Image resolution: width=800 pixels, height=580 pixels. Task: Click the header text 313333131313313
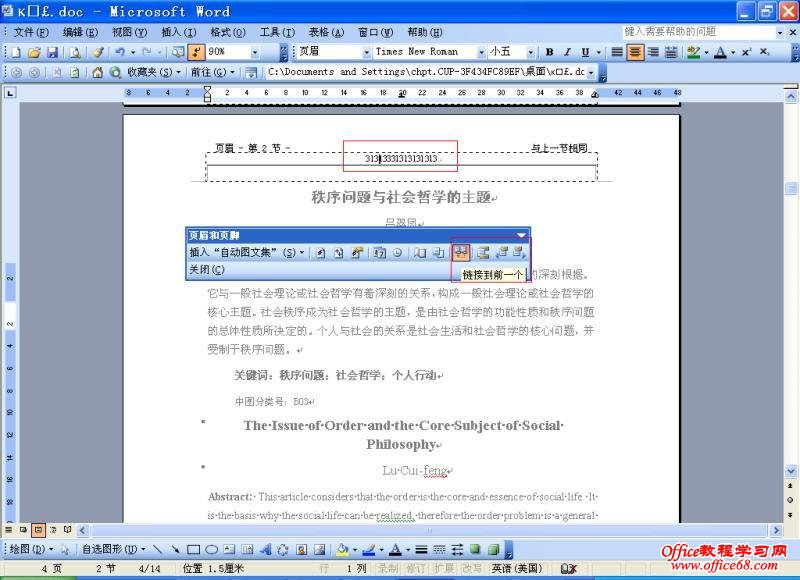coord(401,159)
